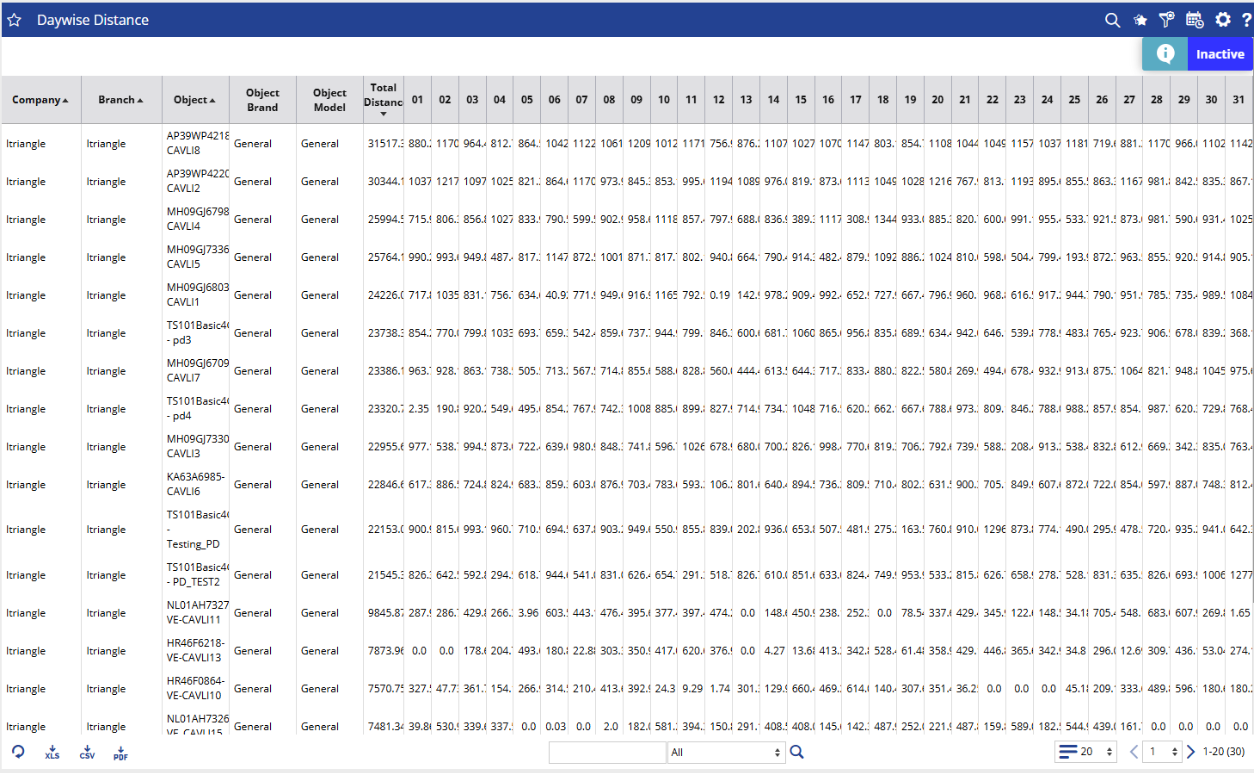
Task: Toggle the Inactive button
Action: click(x=1220, y=54)
